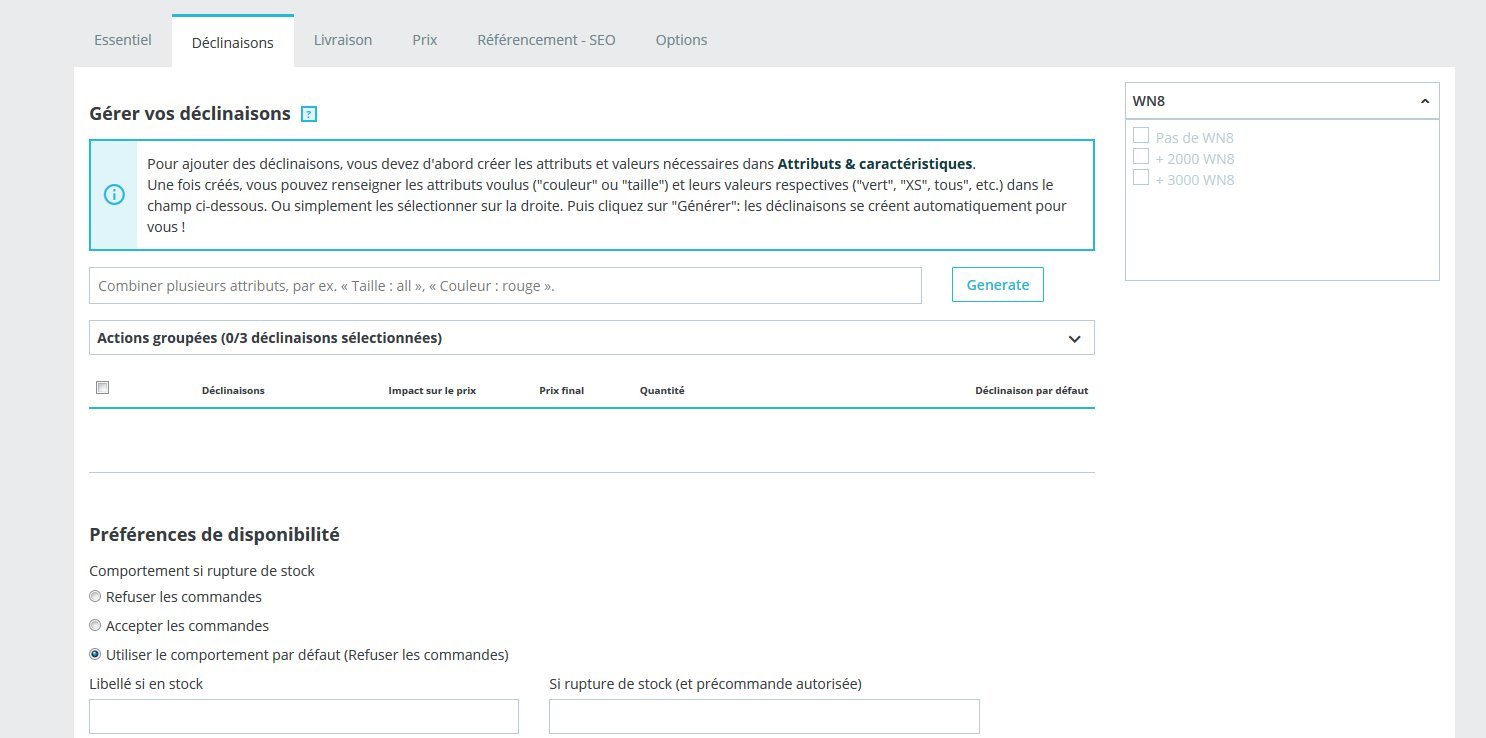The height and width of the screenshot is (738, 1486).
Task: Click the Libellé si en stock field
Action: [x=304, y=716]
